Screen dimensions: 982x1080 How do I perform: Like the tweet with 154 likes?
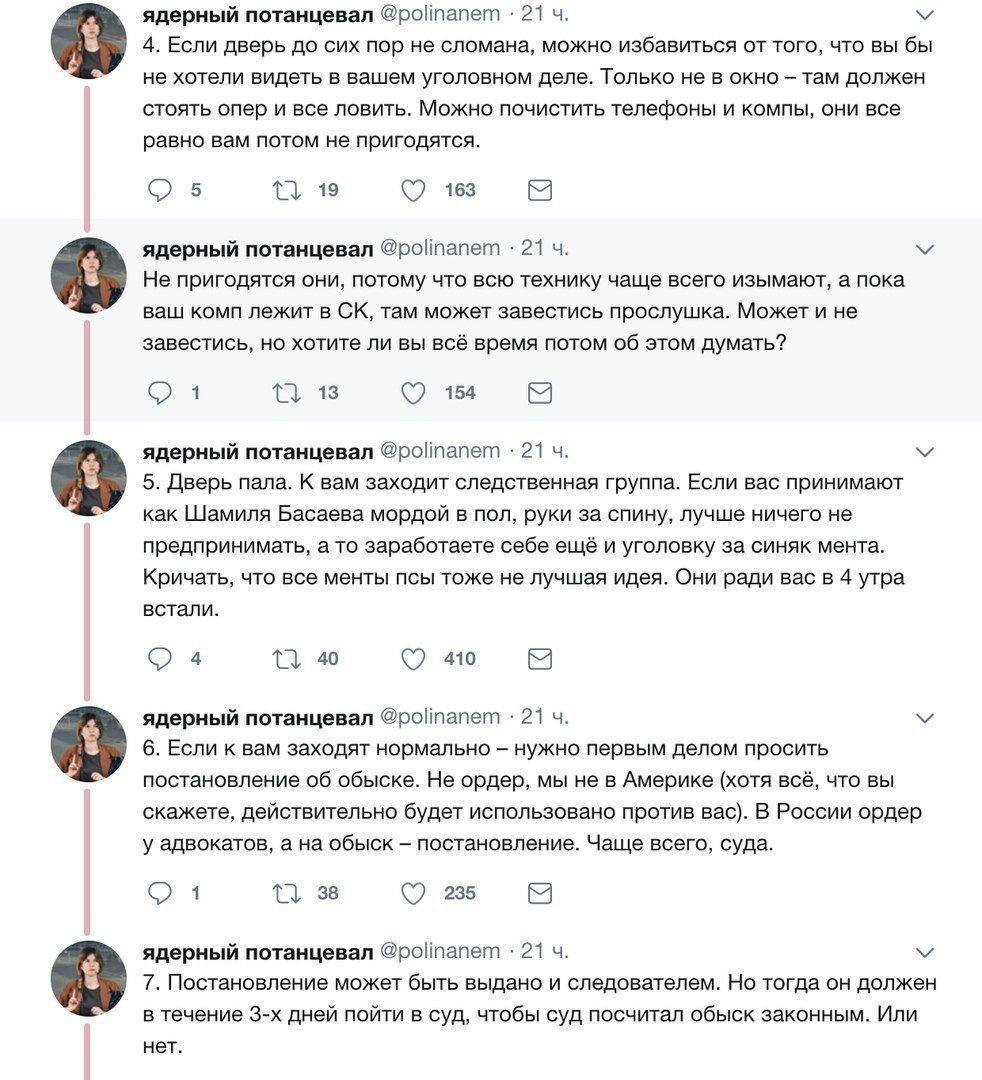click(x=413, y=393)
